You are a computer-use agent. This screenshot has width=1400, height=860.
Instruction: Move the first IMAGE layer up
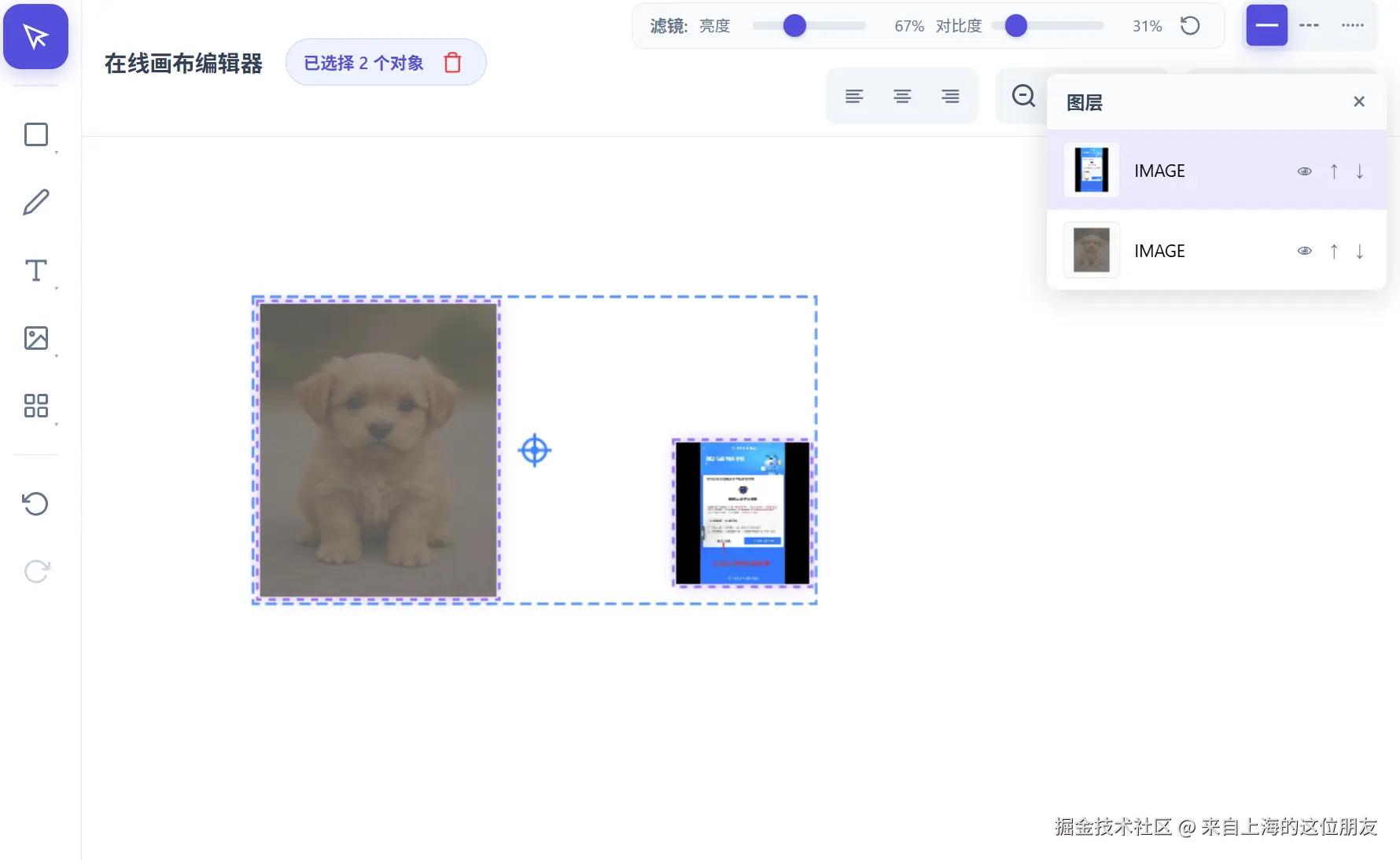tap(1334, 171)
